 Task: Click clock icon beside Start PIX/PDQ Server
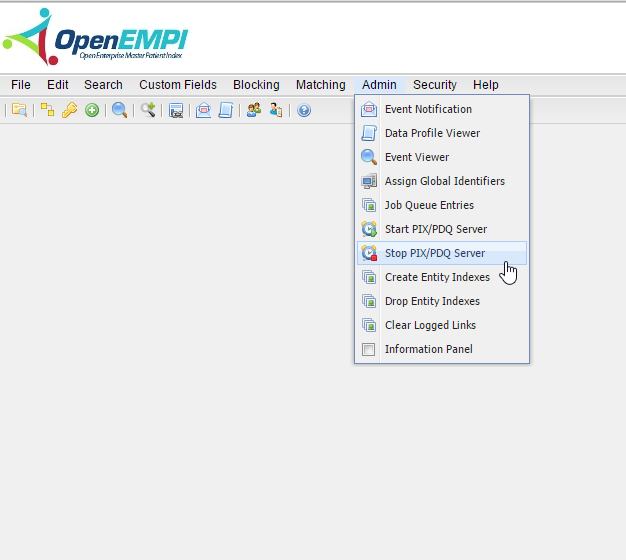pyautogui.click(x=369, y=229)
